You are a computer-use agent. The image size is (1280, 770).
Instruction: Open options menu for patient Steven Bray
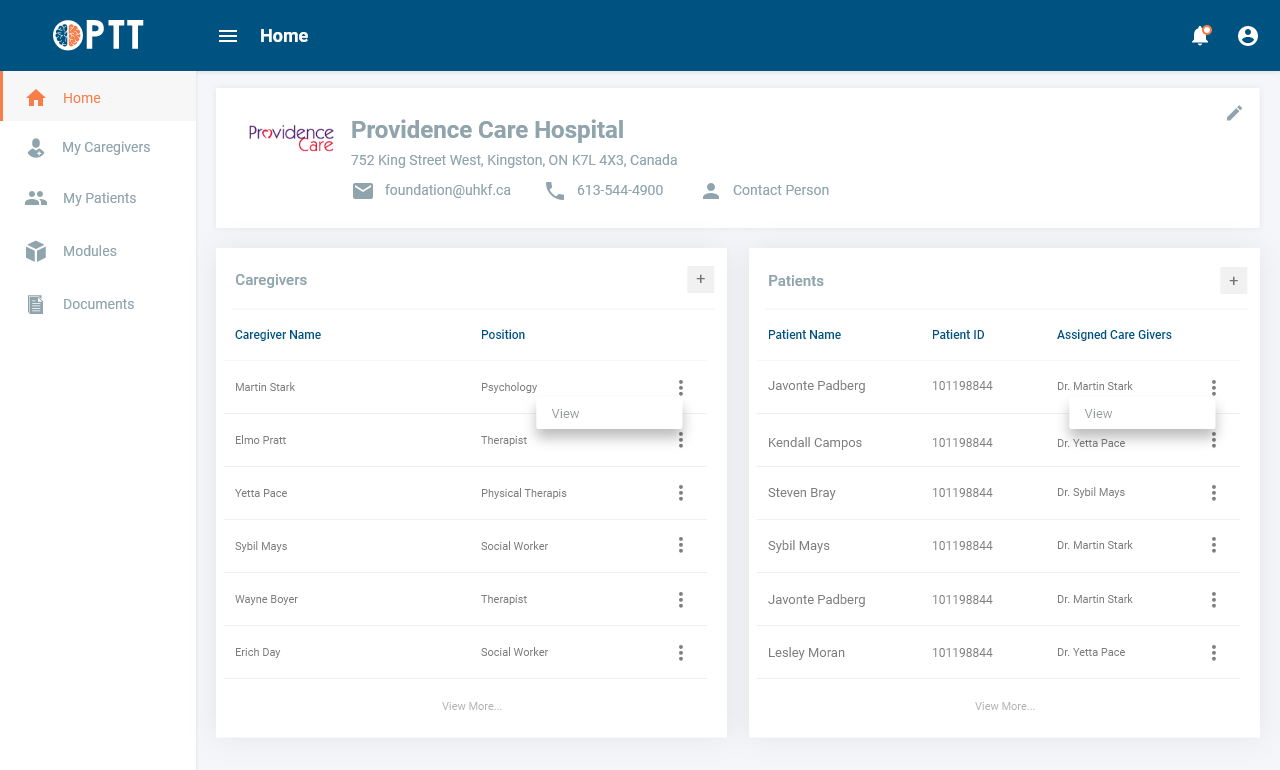coord(1213,493)
